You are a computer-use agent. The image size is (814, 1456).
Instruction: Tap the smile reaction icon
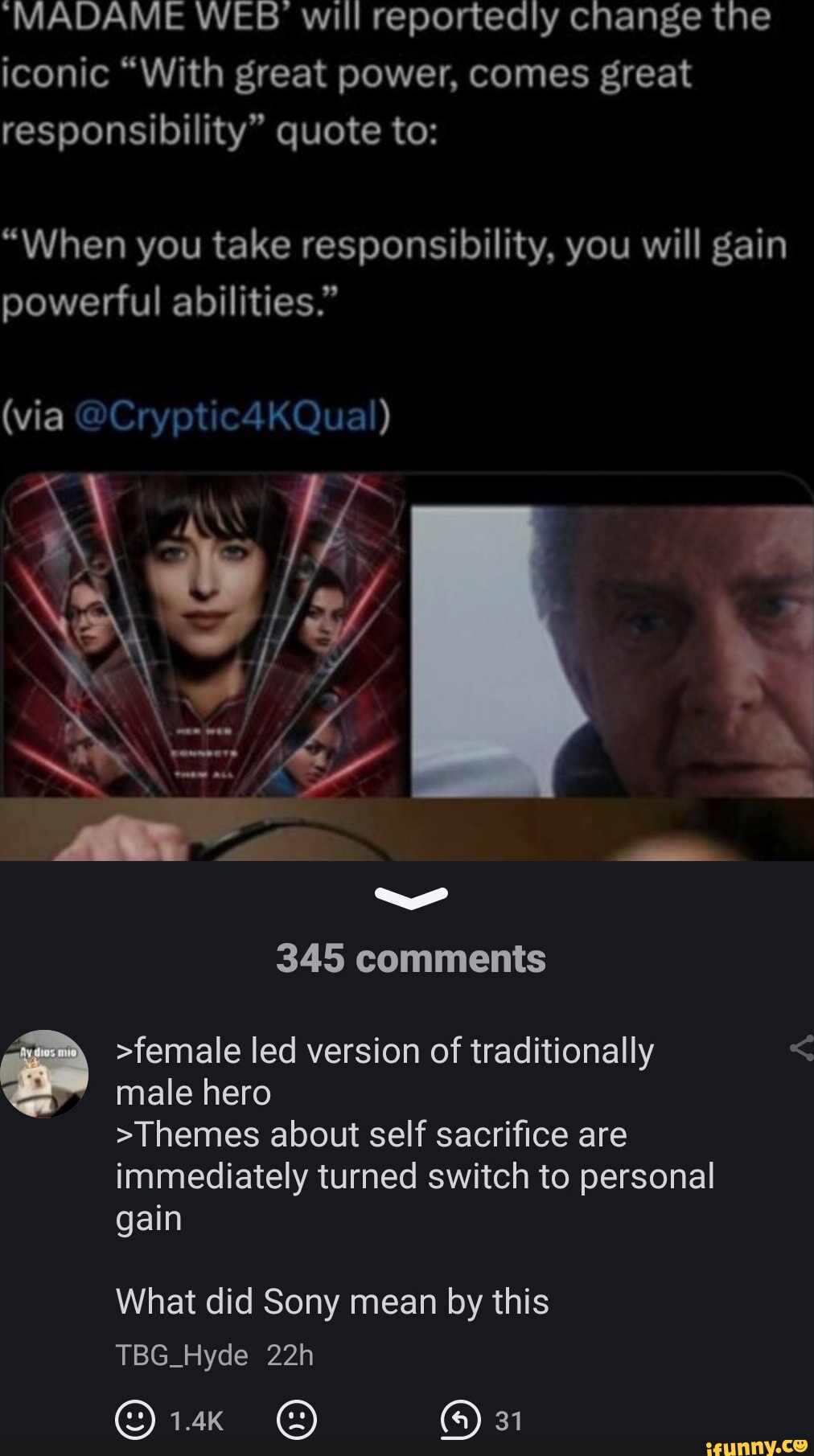tap(135, 1420)
